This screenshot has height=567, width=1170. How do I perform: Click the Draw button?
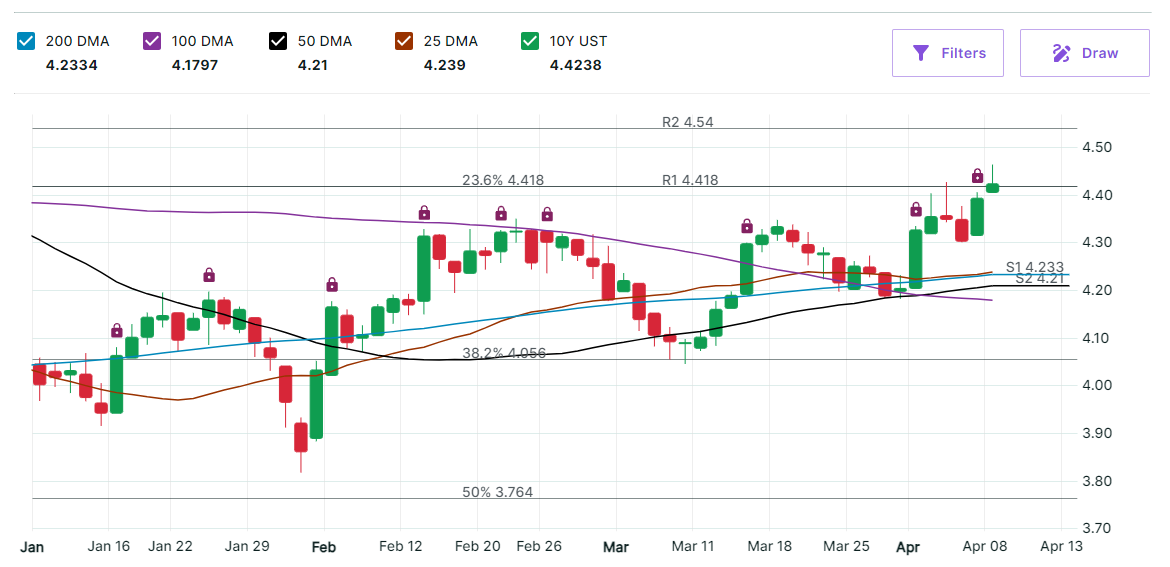1085,53
